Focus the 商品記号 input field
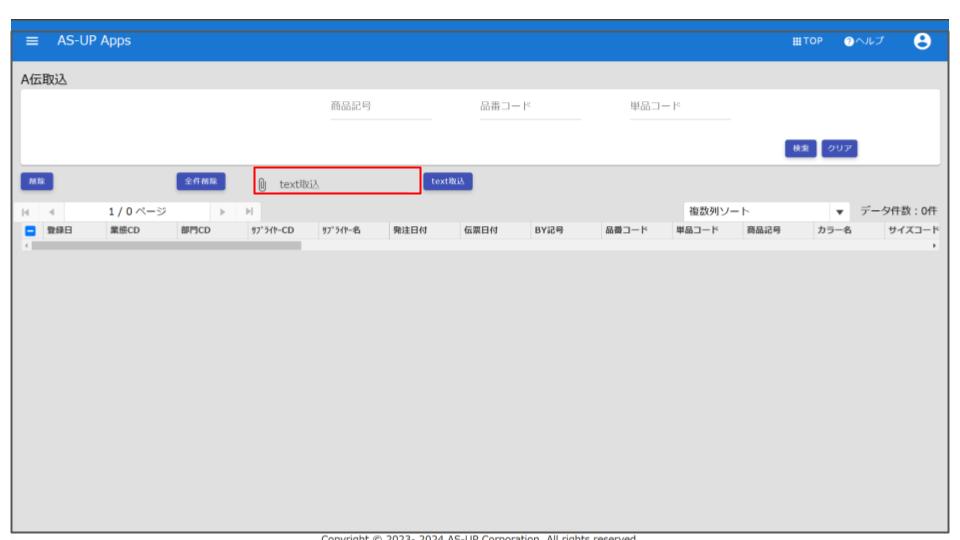This screenshot has width=960, height=540. click(381, 108)
